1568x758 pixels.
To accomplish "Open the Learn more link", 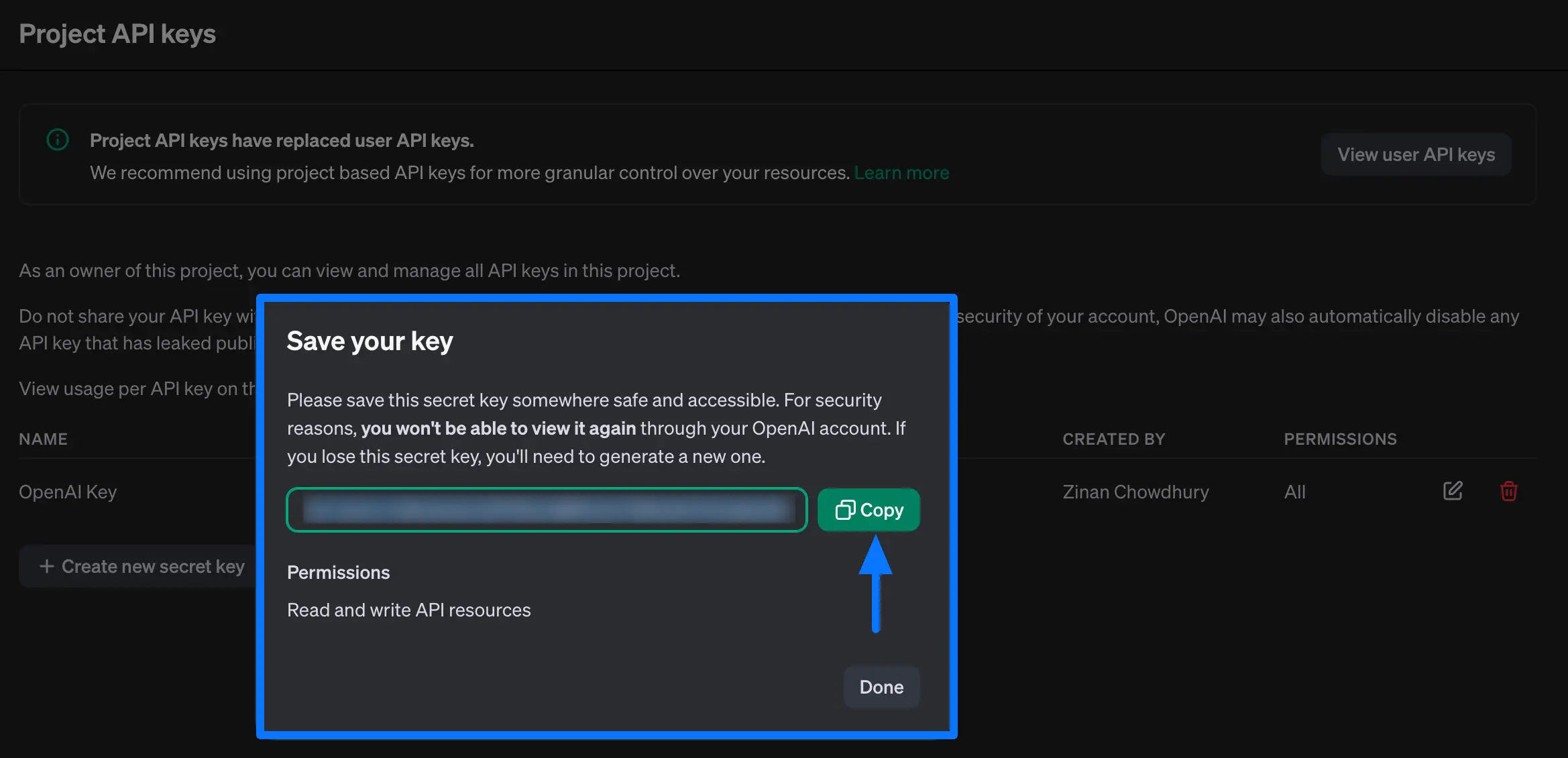I will (x=901, y=172).
